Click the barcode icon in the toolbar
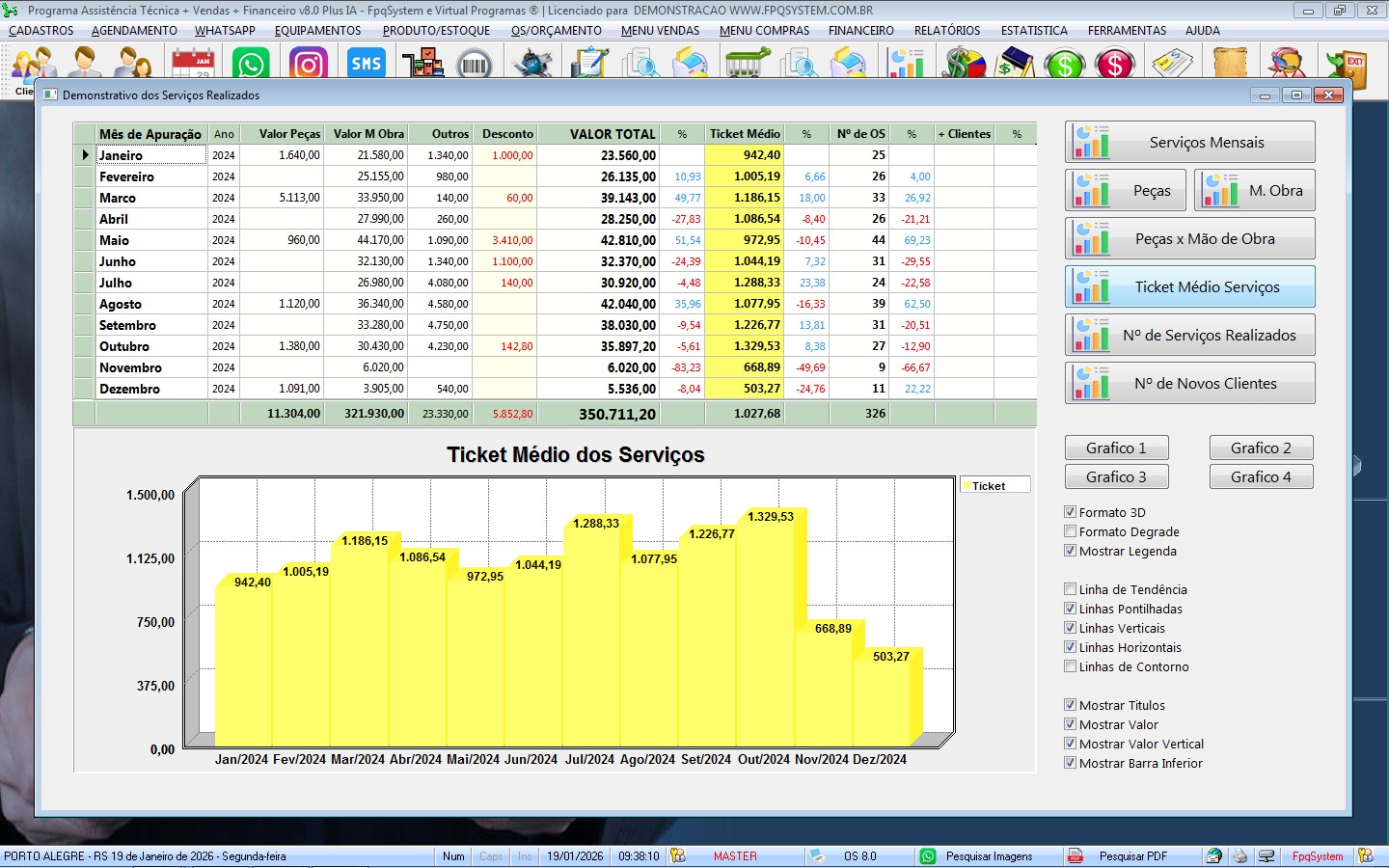 tap(474, 66)
